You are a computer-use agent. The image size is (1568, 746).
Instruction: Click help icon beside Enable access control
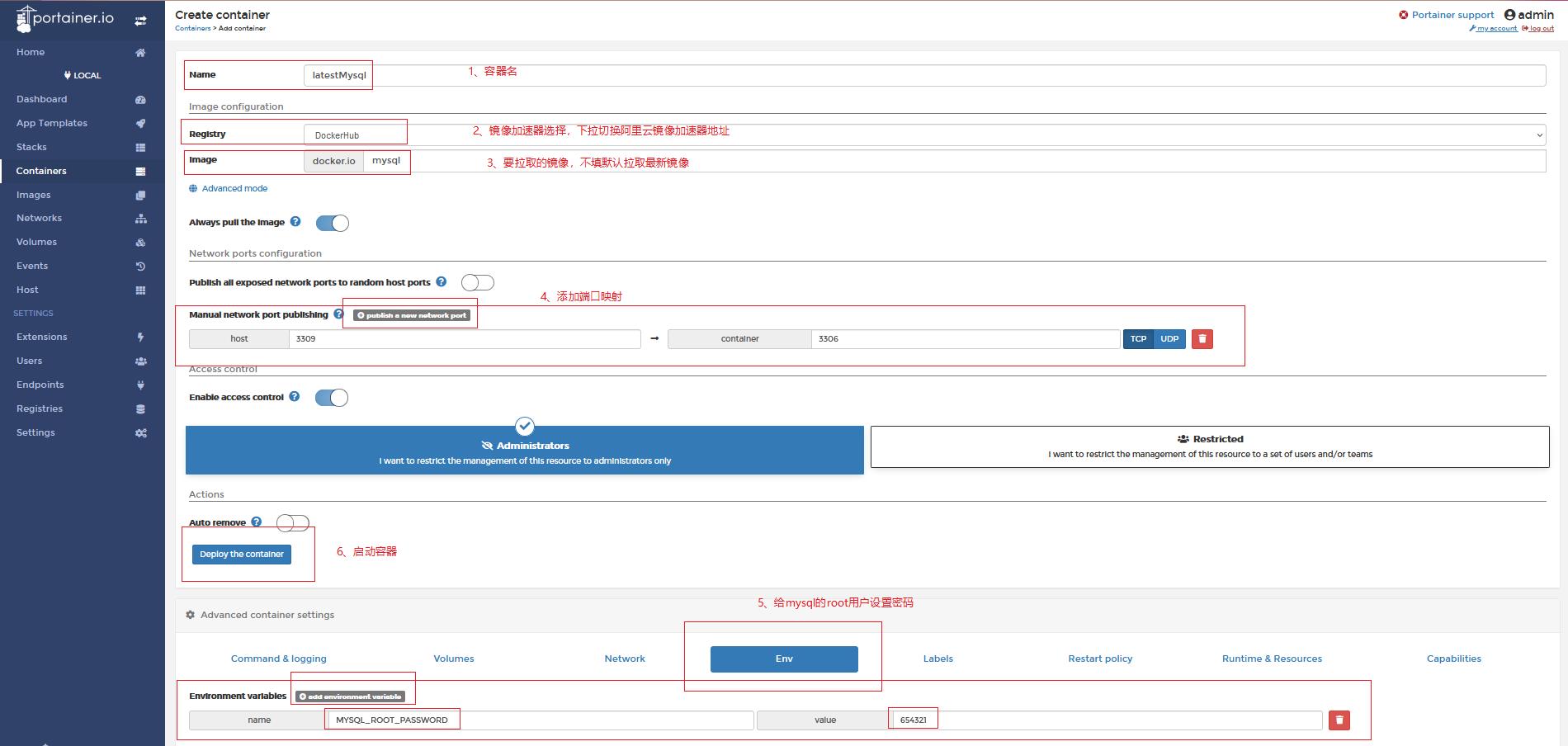coord(295,397)
